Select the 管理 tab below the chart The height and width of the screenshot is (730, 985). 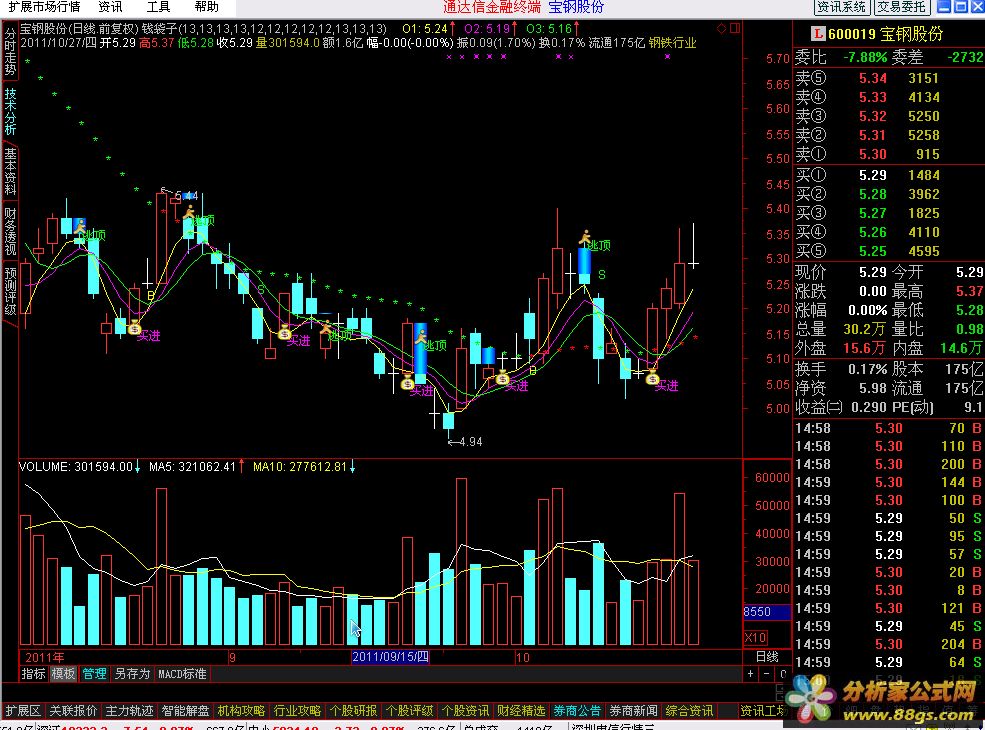click(94, 674)
